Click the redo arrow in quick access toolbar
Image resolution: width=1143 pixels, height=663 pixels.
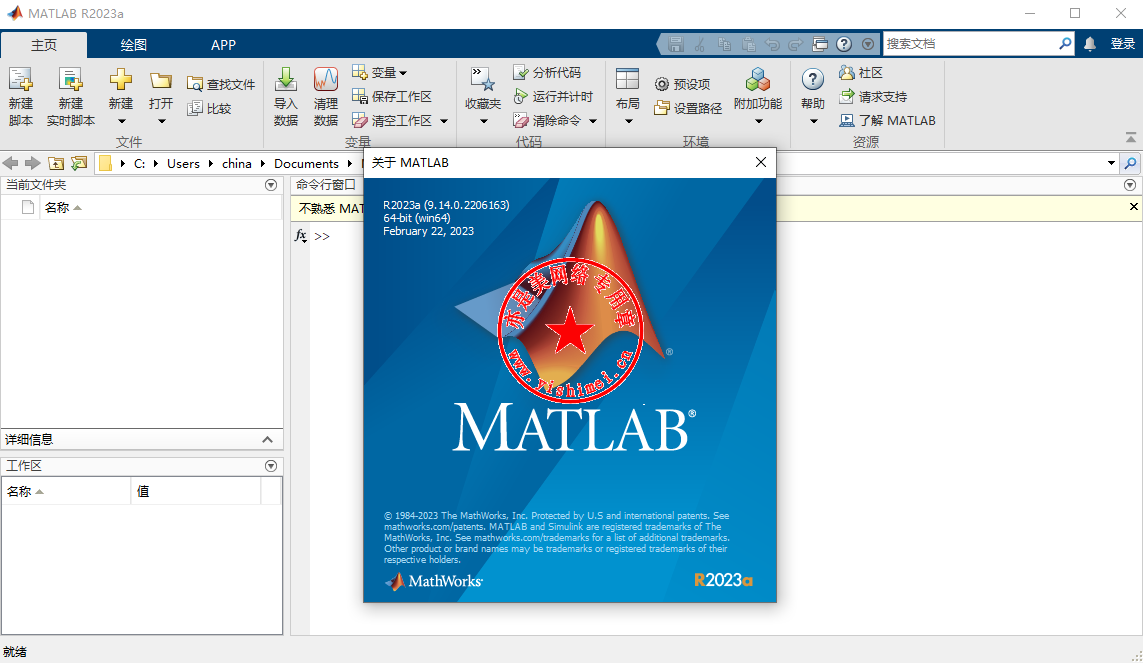coord(796,44)
